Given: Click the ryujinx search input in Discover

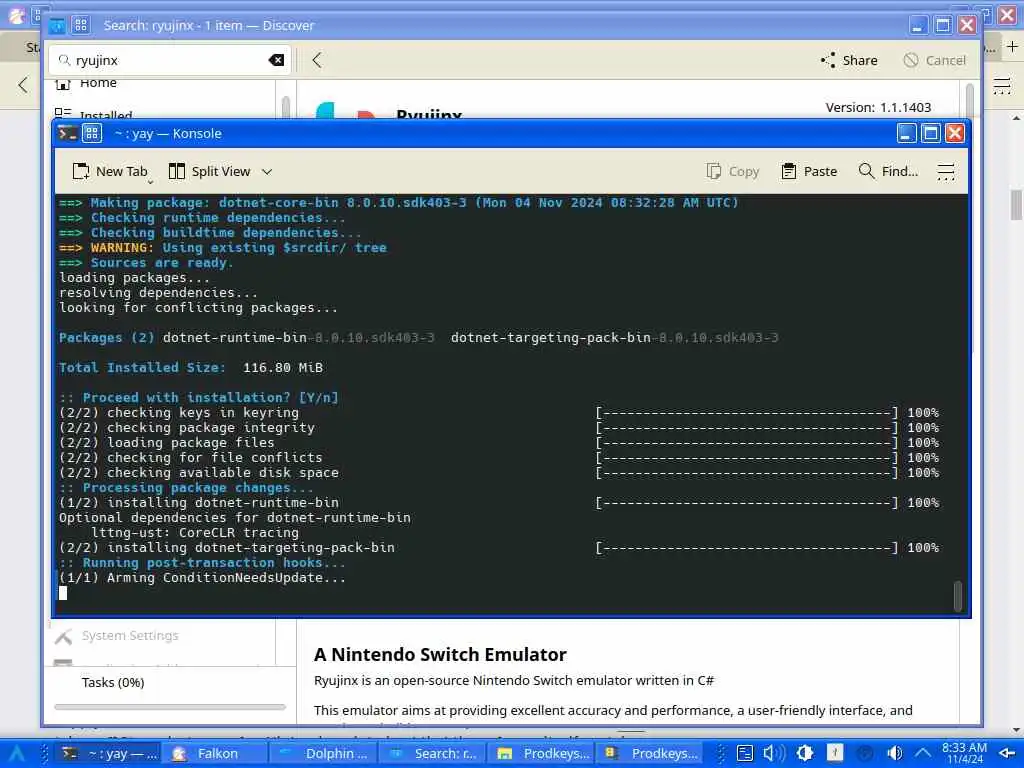Looking at the screenshot, I should coord(170,60).
